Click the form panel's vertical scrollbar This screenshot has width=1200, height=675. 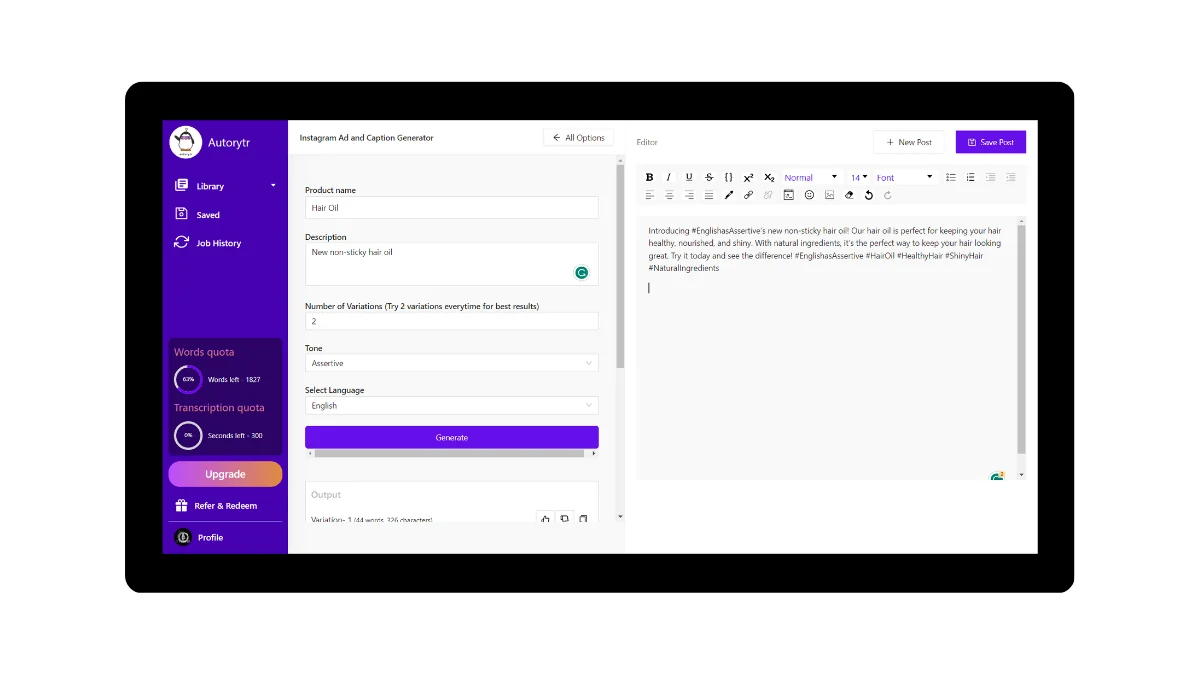point(620,265)
